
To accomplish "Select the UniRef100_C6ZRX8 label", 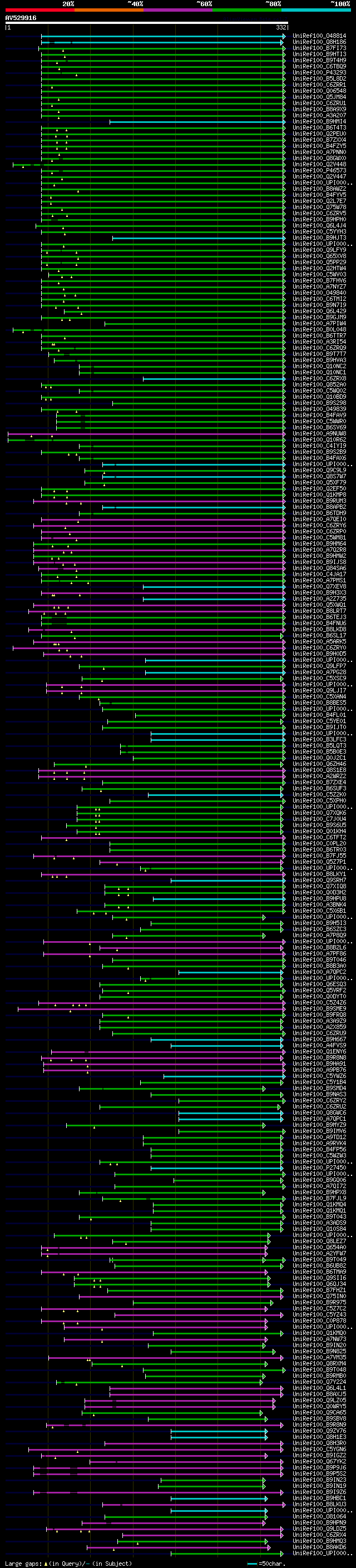I will tap(319, 379).
